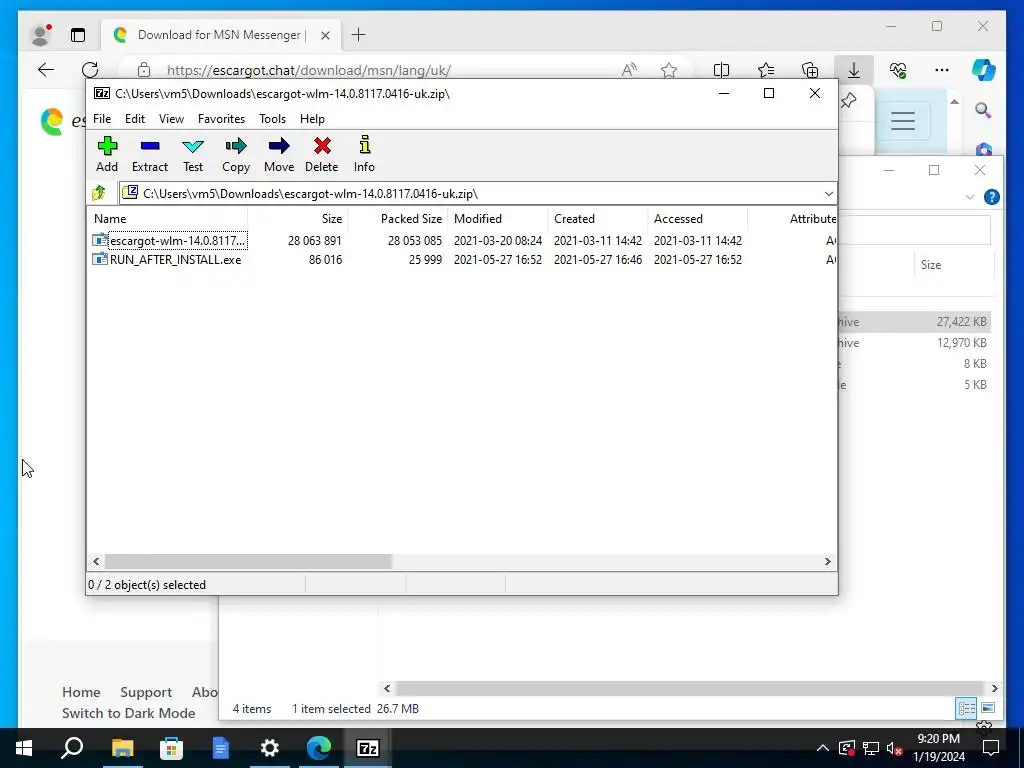Image resolution: width=1024 pixels, height=768 pixels.
Task: Click the Edge address bar URL
Action: (x=309, y=70)
